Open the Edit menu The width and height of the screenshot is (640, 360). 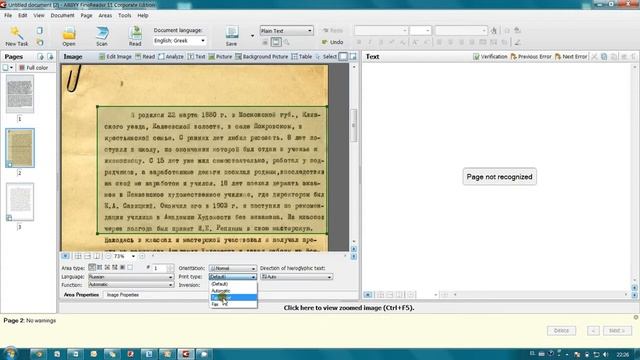(23, 16)
